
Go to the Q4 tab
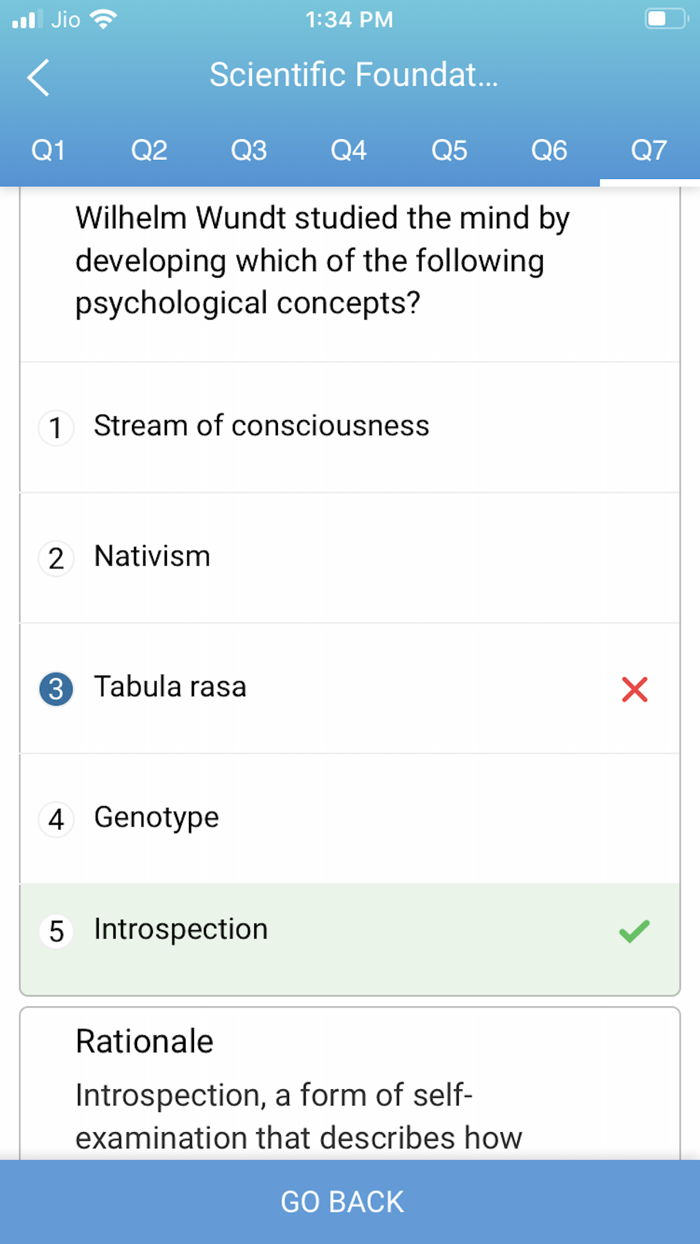click(x=349, y=151)
